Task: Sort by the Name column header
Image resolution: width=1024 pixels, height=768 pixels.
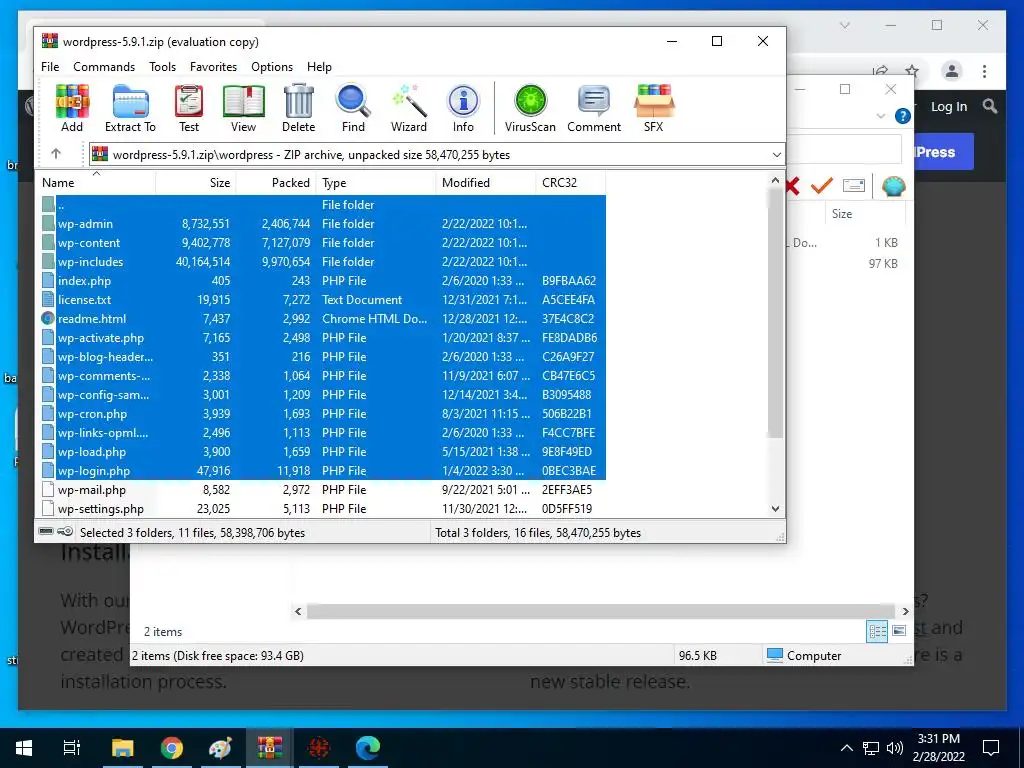Action: (x=96, y=183)
